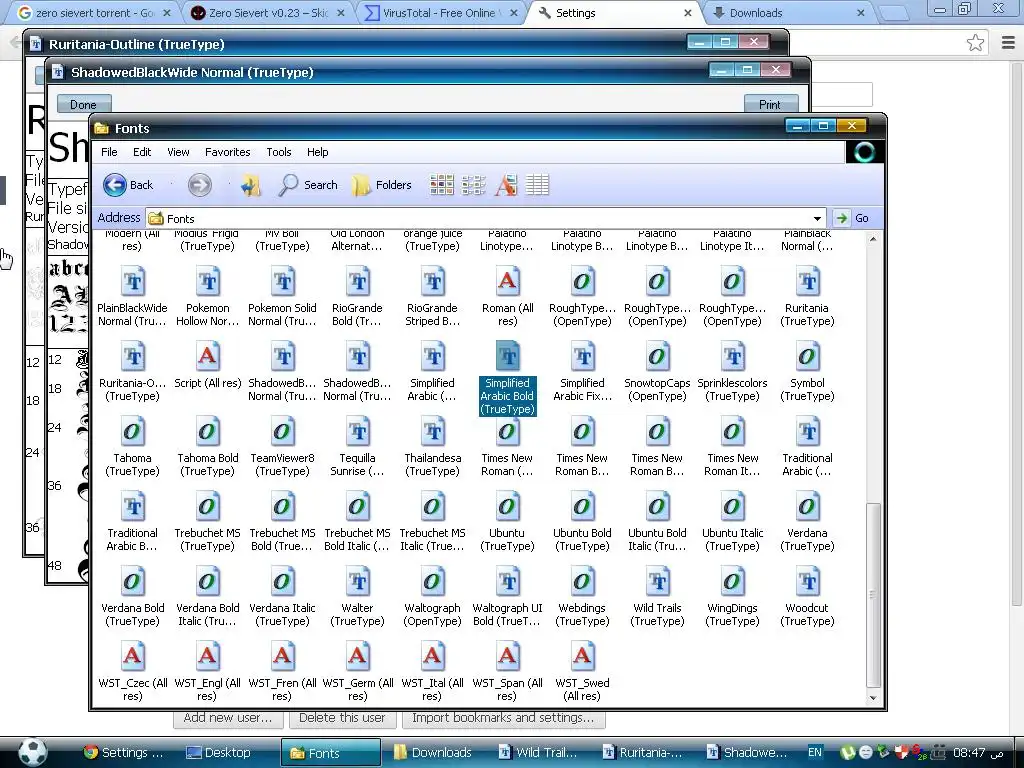Screen dimensions: 1024x768
Task: Select Tahoma Bold (TrueType) font
Action: tap(208, 447)
